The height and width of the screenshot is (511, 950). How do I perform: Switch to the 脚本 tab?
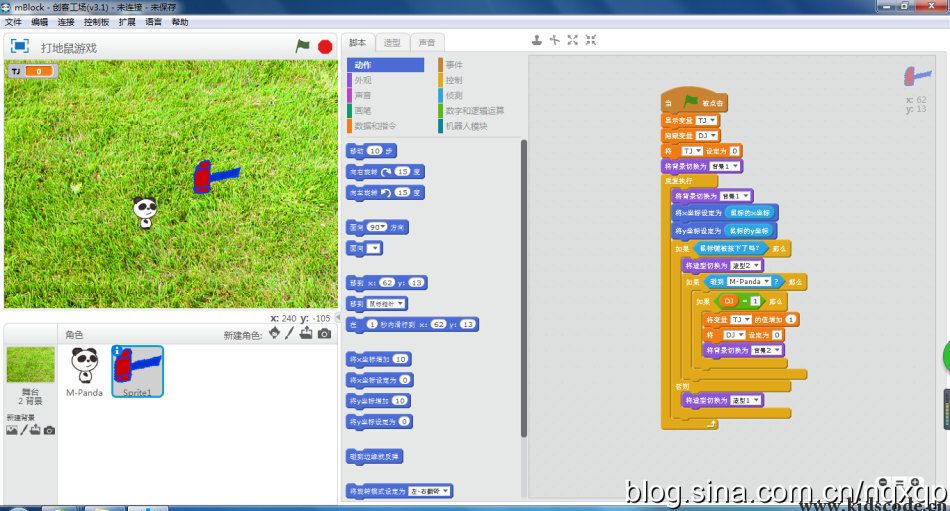coord(357,42)
